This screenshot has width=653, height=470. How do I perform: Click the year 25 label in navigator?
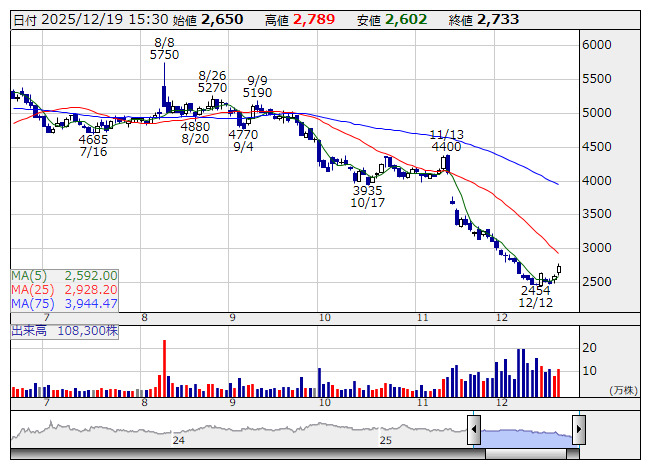click(x=386, y=440)
